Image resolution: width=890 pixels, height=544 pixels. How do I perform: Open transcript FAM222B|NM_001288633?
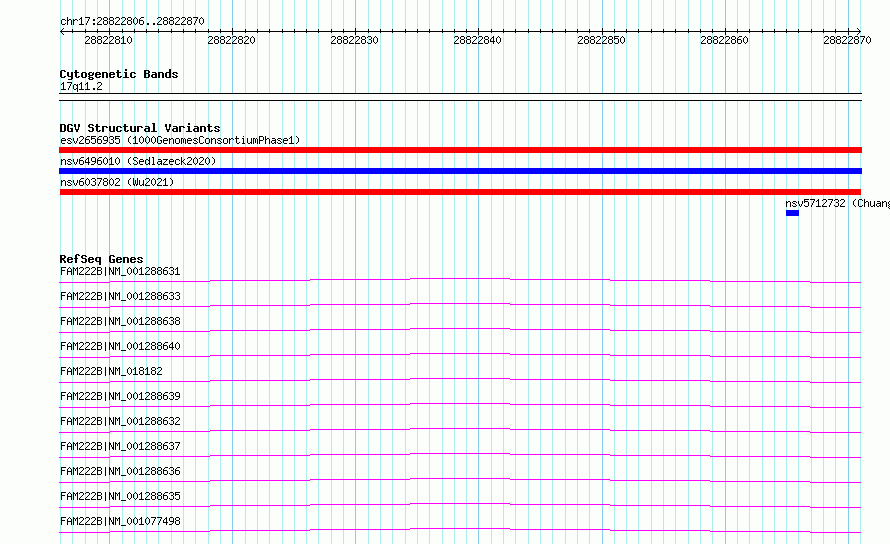pos(120,296)
